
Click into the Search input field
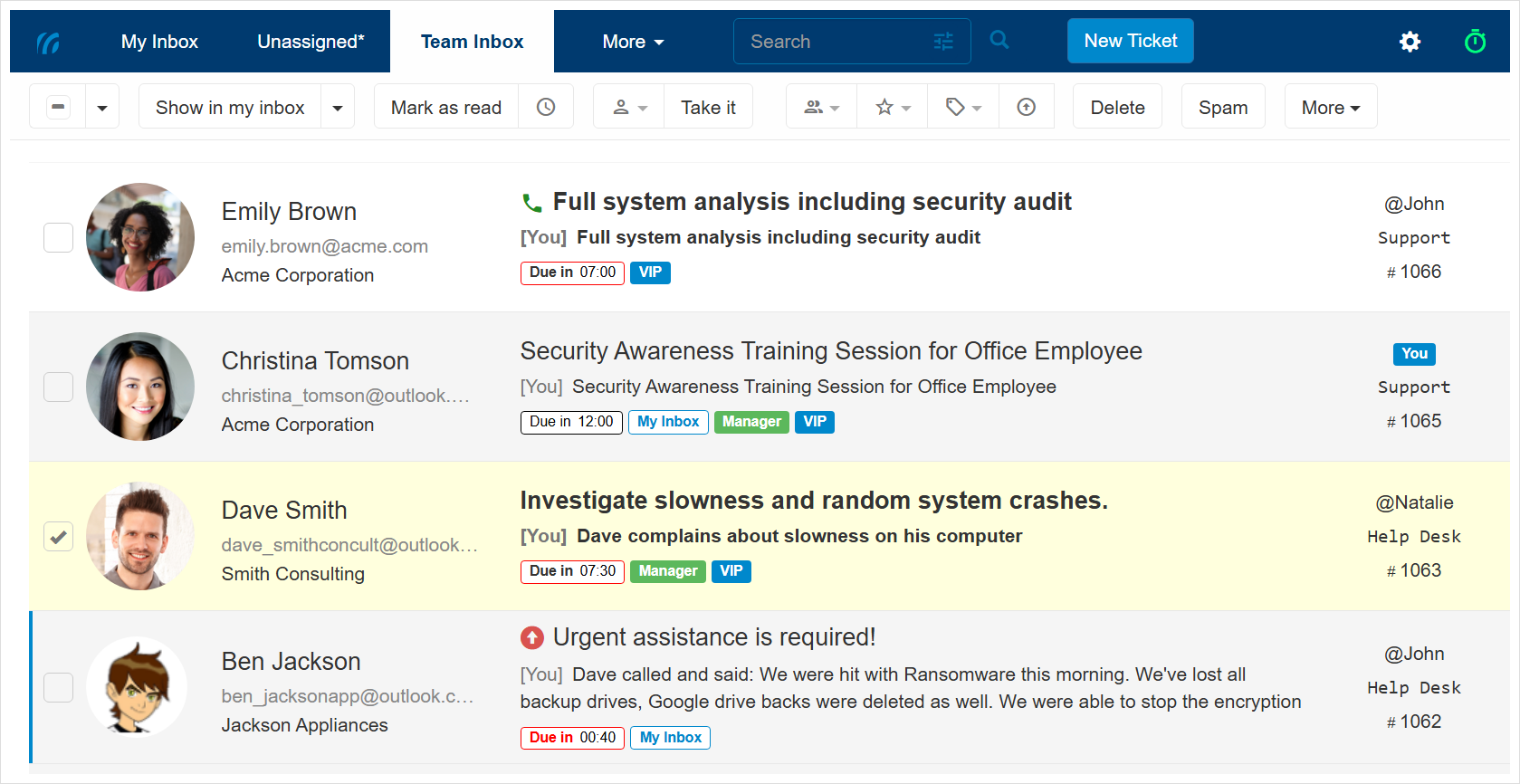(833, 42)
